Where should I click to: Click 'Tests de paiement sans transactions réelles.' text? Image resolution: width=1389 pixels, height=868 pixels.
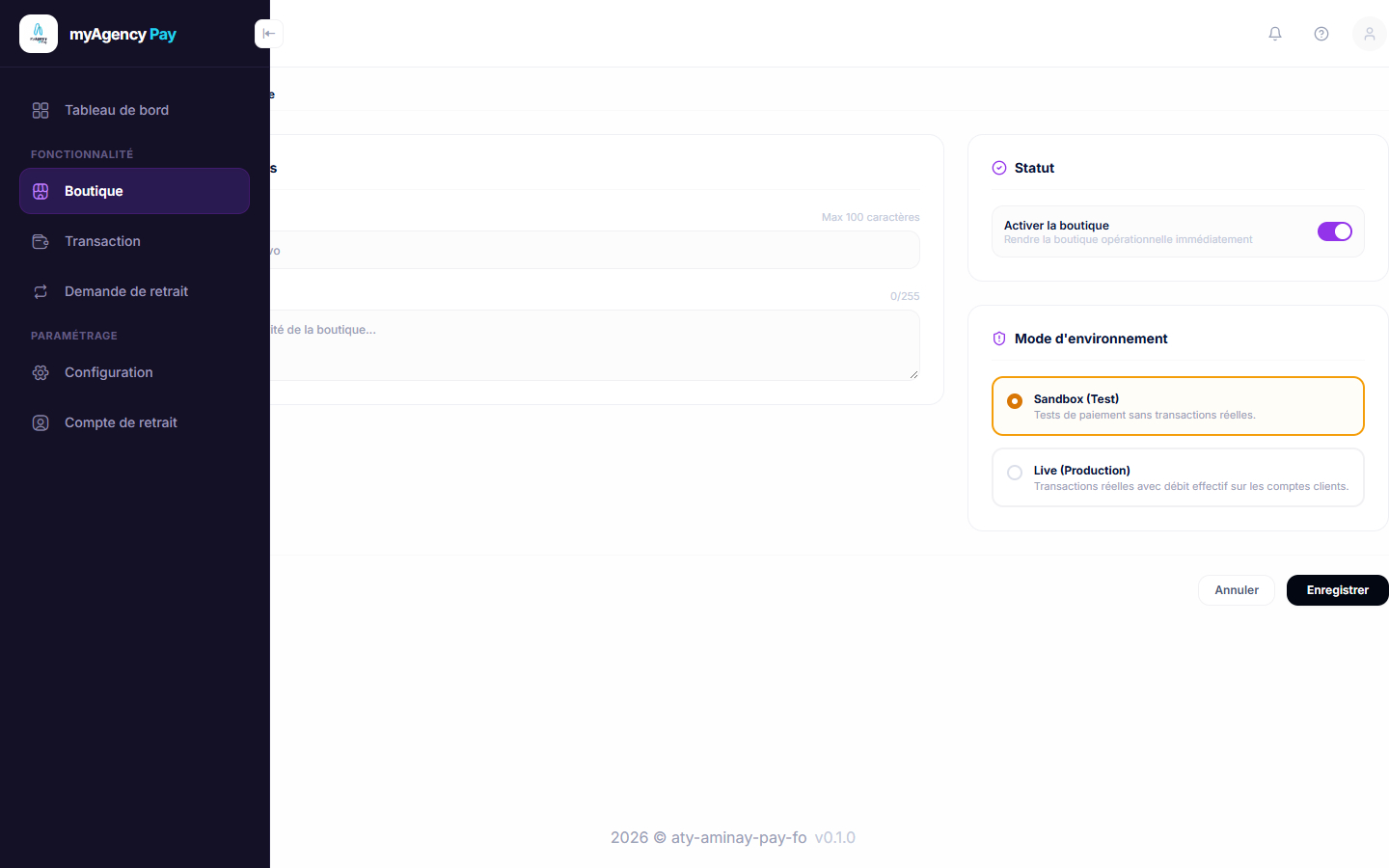pos(1145,415)
